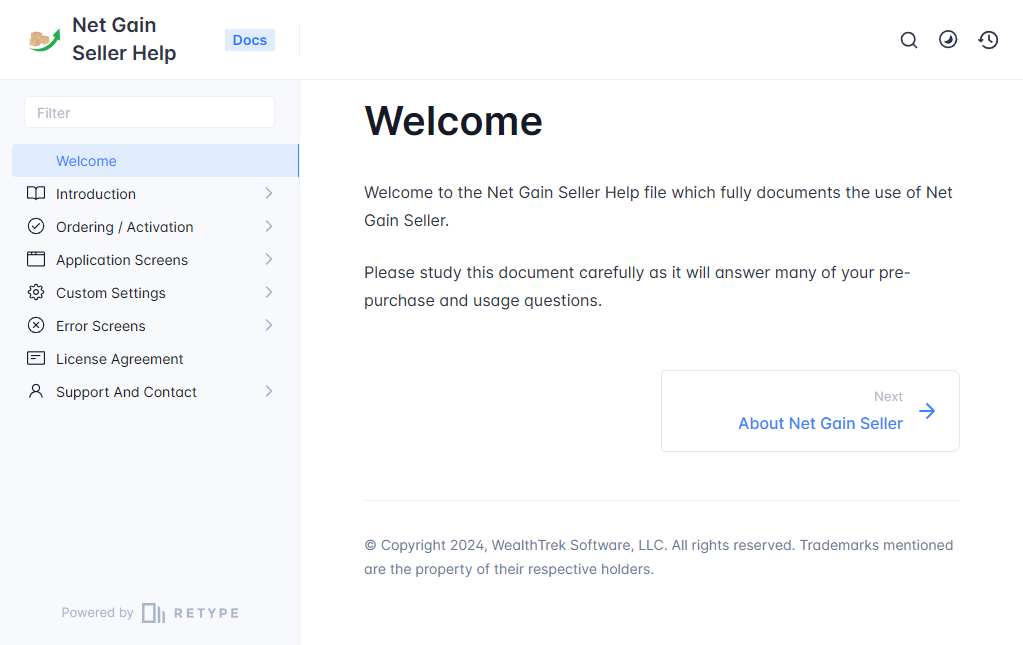Viewport: 1023px width, 645px height.
Task: Click the Net Gain Seller logo icon
Action: [44, 40]
